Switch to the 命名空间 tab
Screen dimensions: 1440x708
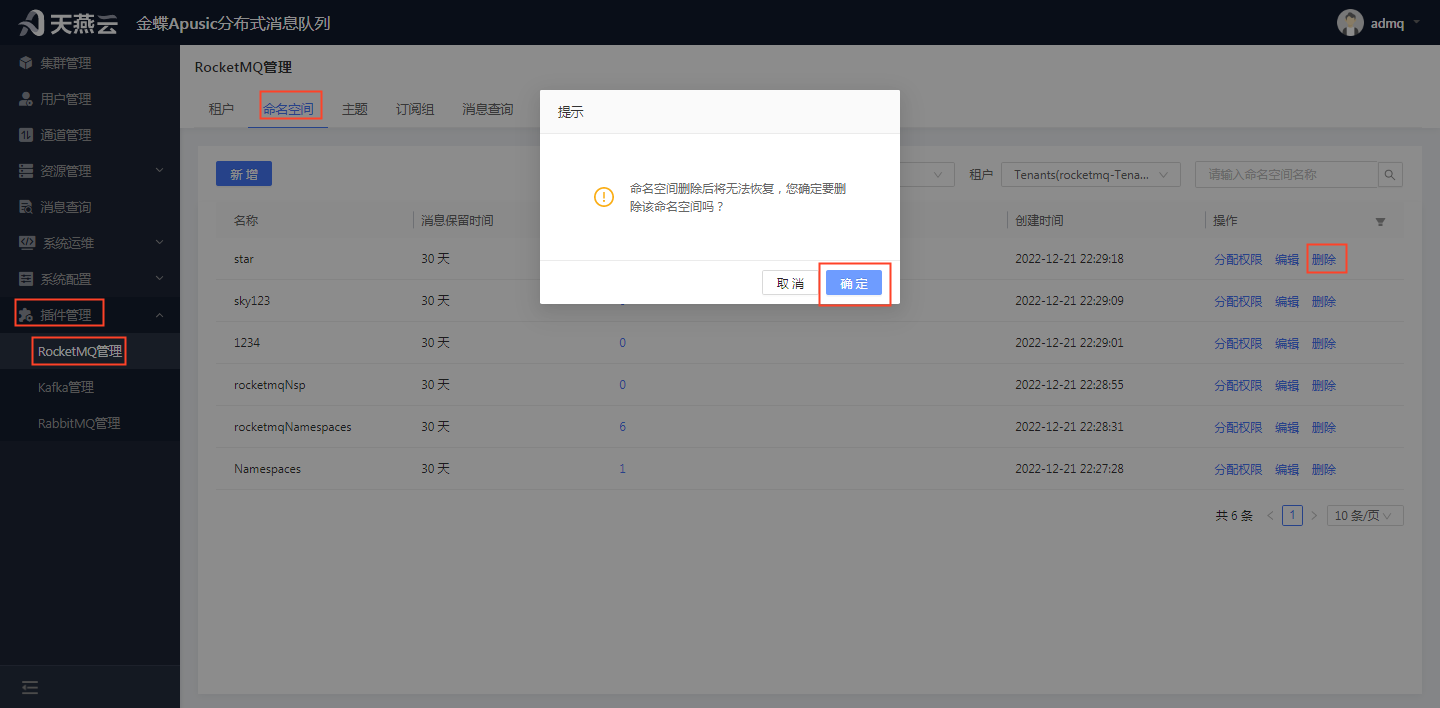288,109
